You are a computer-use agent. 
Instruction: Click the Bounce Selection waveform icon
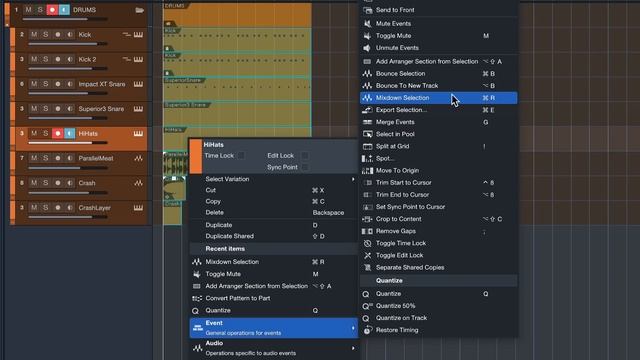[x=367, y=73]
